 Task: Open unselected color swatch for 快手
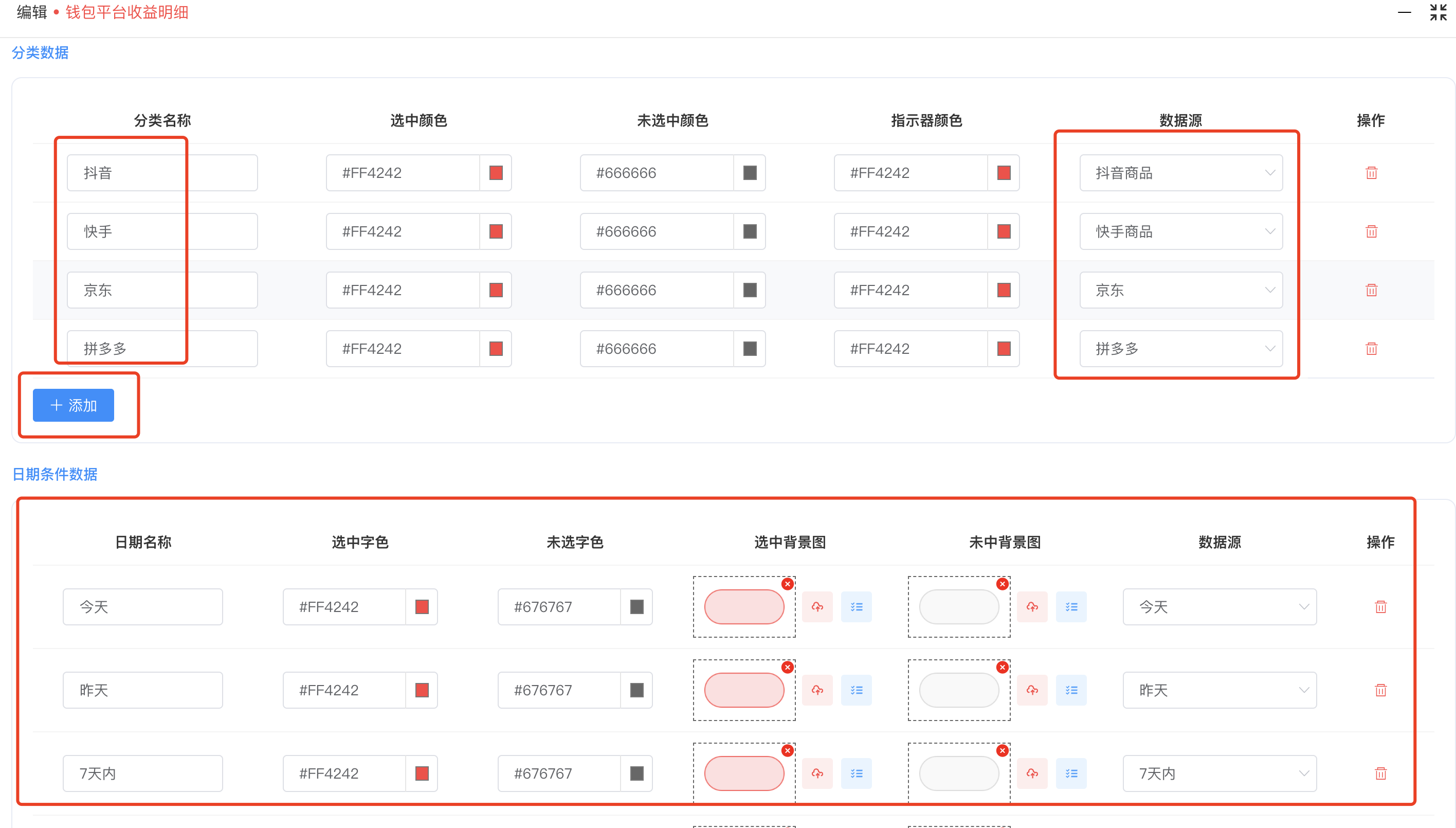pos(750,231)
